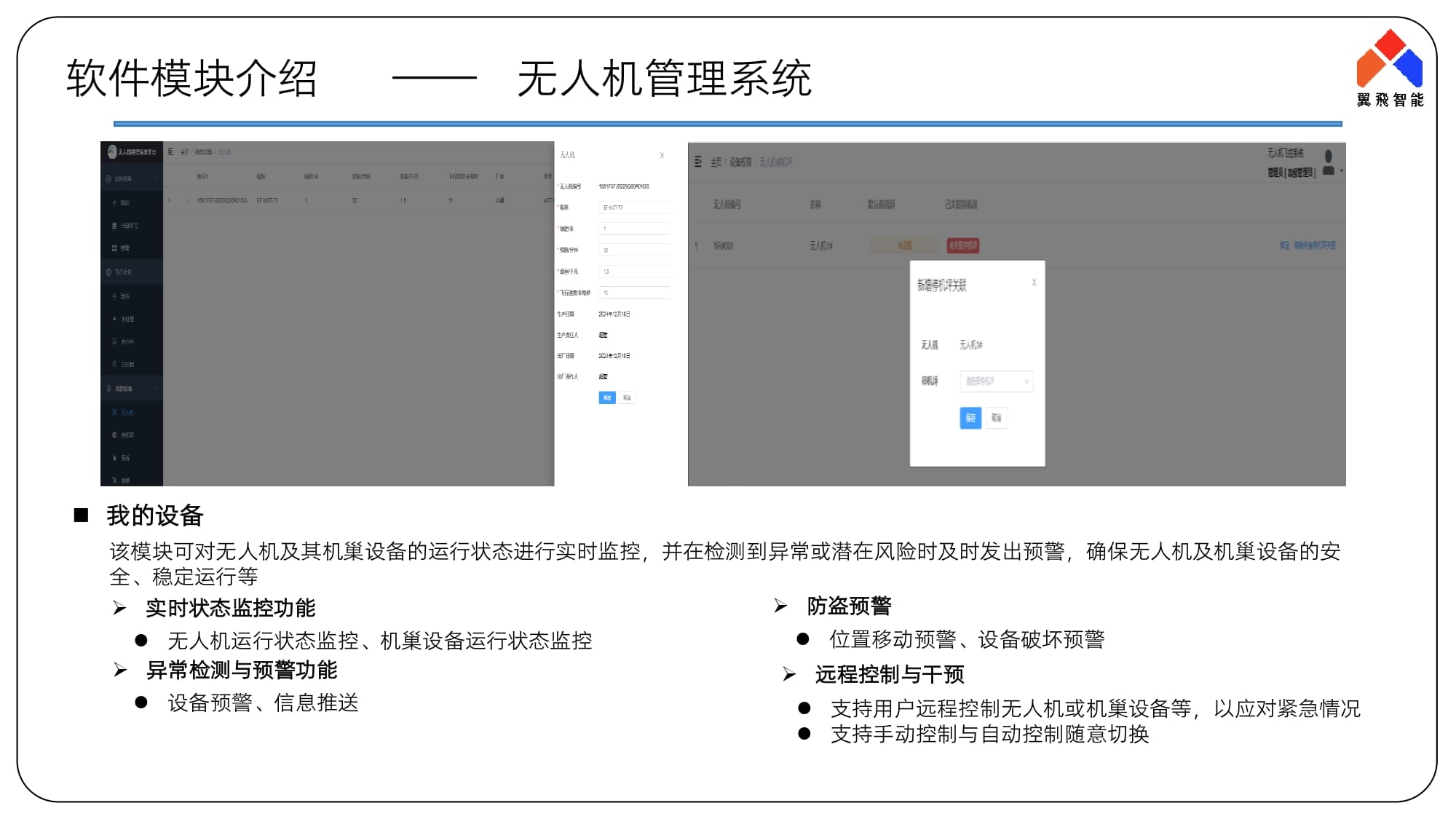The image size is (1456, 819).
Task: Click the white 取消 button in dialog
Action: point(996,418)
